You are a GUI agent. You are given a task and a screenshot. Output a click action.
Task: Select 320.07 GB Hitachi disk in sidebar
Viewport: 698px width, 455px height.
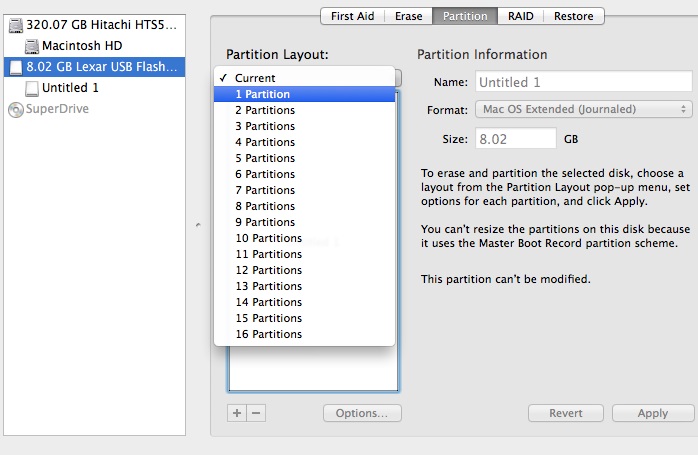point(94,25)
